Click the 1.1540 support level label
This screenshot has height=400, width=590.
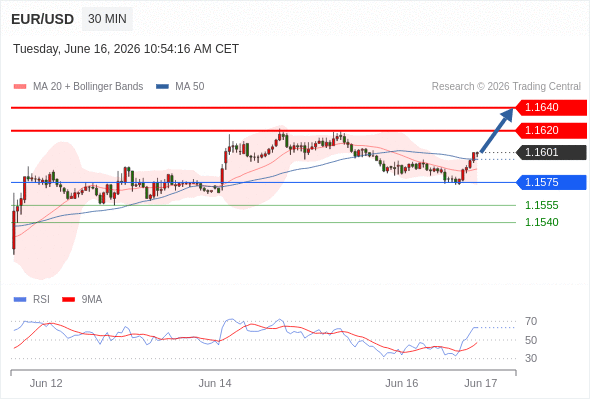coord(541,222)
